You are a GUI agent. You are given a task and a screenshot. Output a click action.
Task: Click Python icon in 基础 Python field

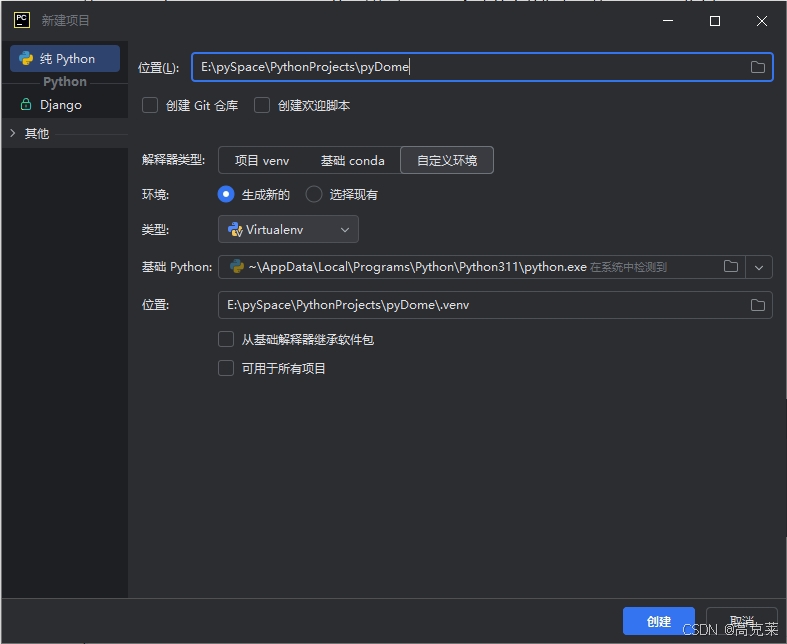pos(236,267)
